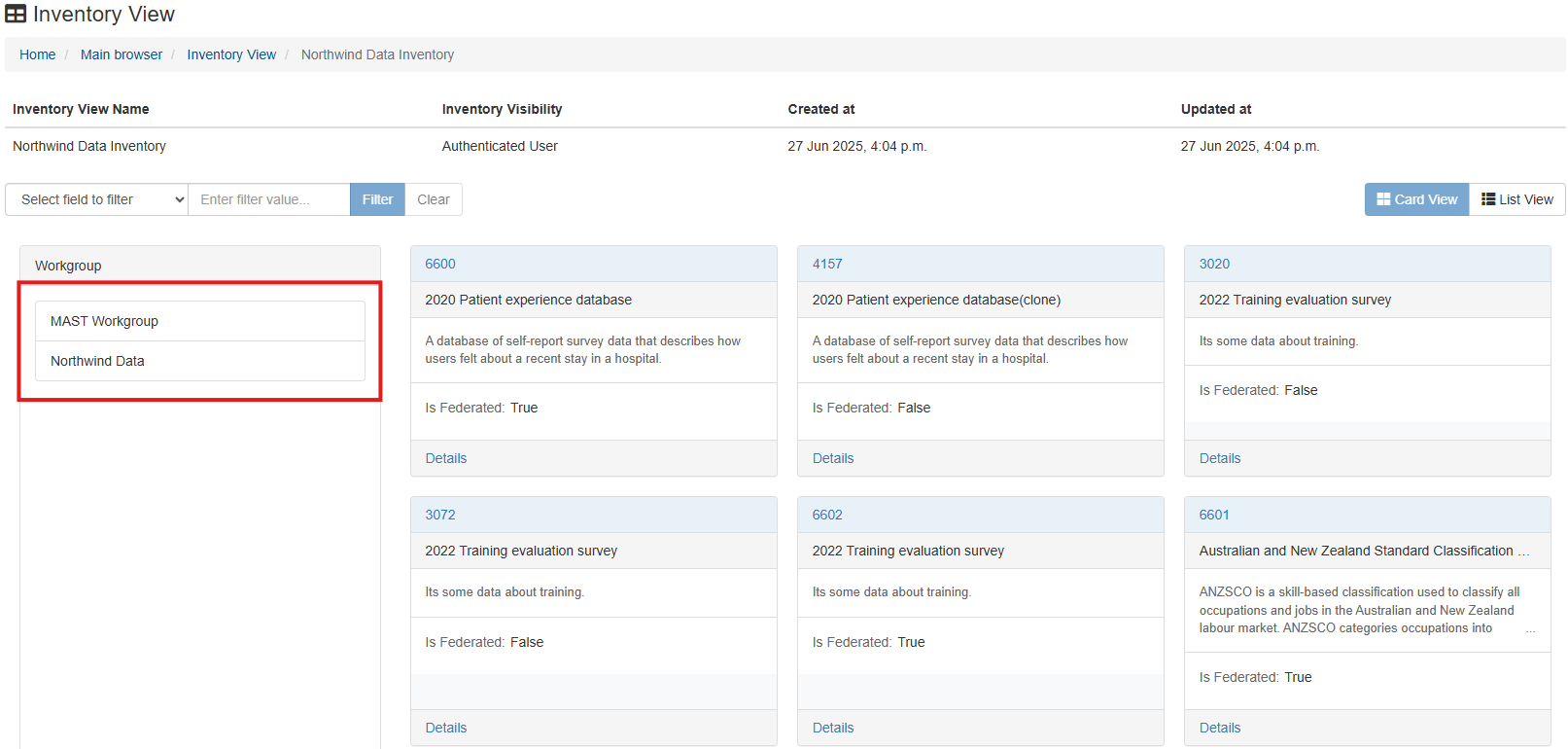Open record ID 6600 link
Image resolution: width=1568 pixels, height=749 pixels.
pyautogui.click(x=440, y=264)
